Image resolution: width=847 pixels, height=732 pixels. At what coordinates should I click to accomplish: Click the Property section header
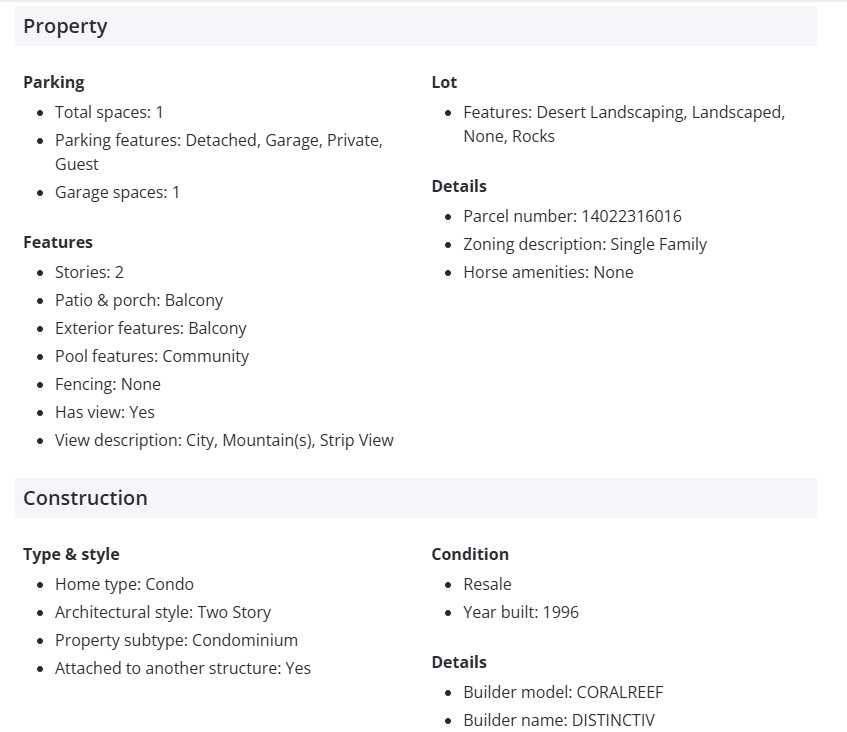[65, 27]
